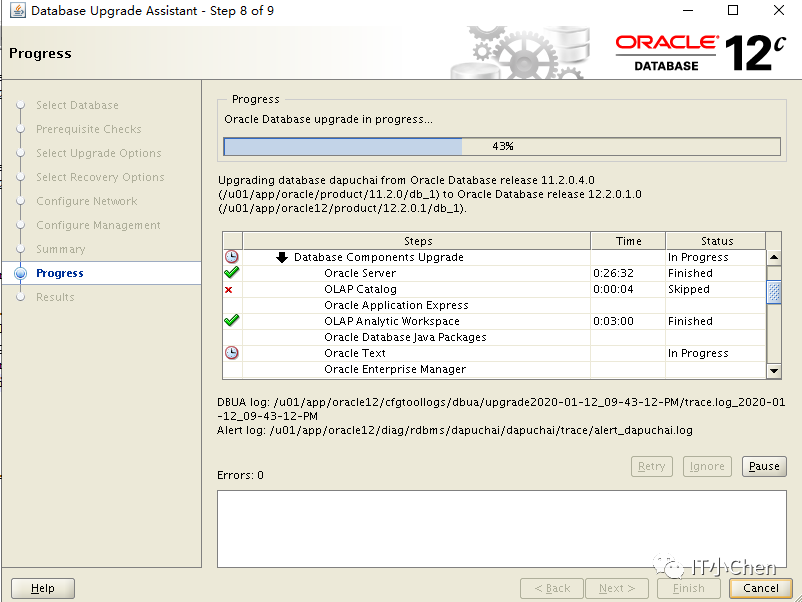802x602 pixels.
Task: Click the Next button
Action: (617, 588)
